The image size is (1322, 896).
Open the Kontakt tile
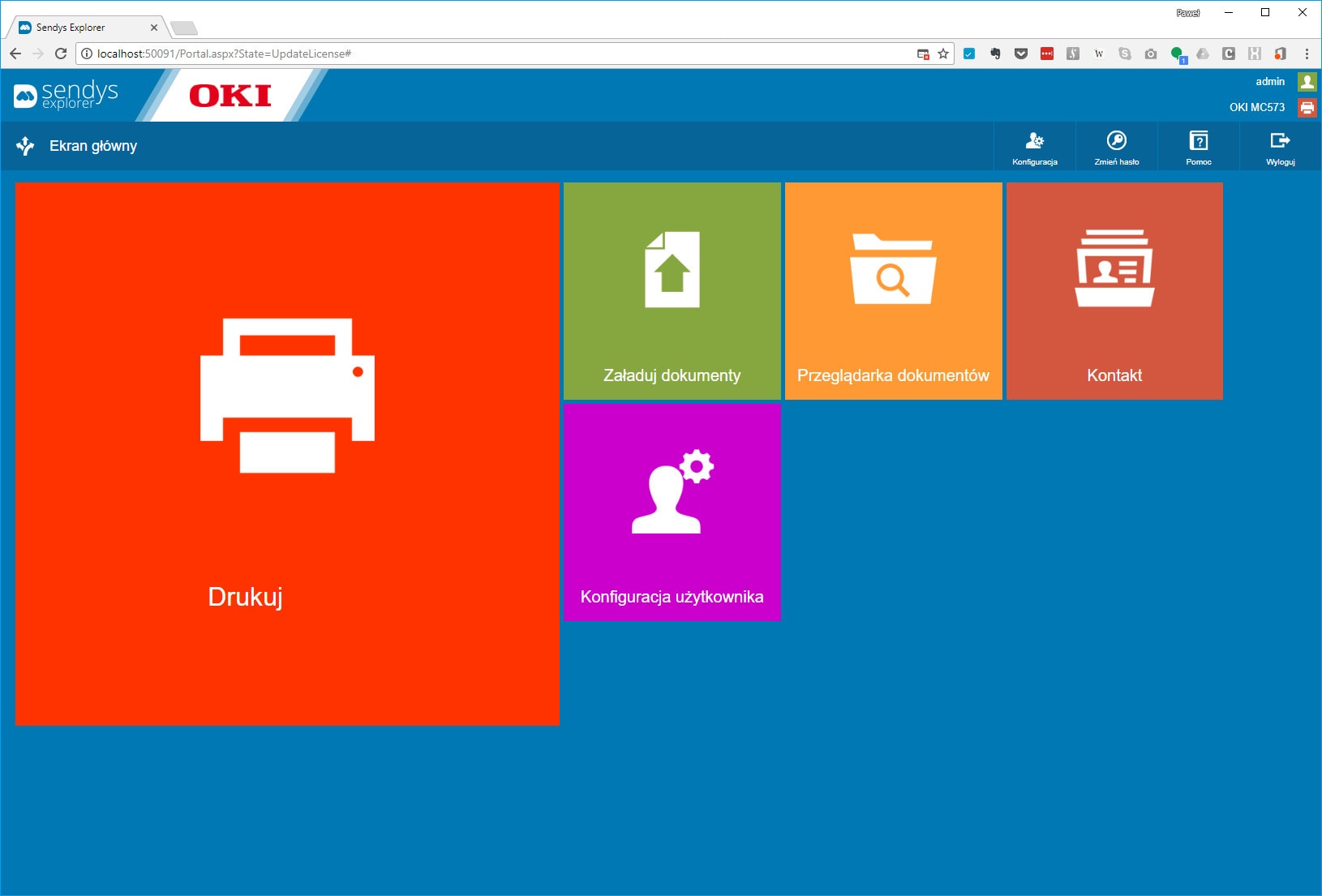(1114, 291)
